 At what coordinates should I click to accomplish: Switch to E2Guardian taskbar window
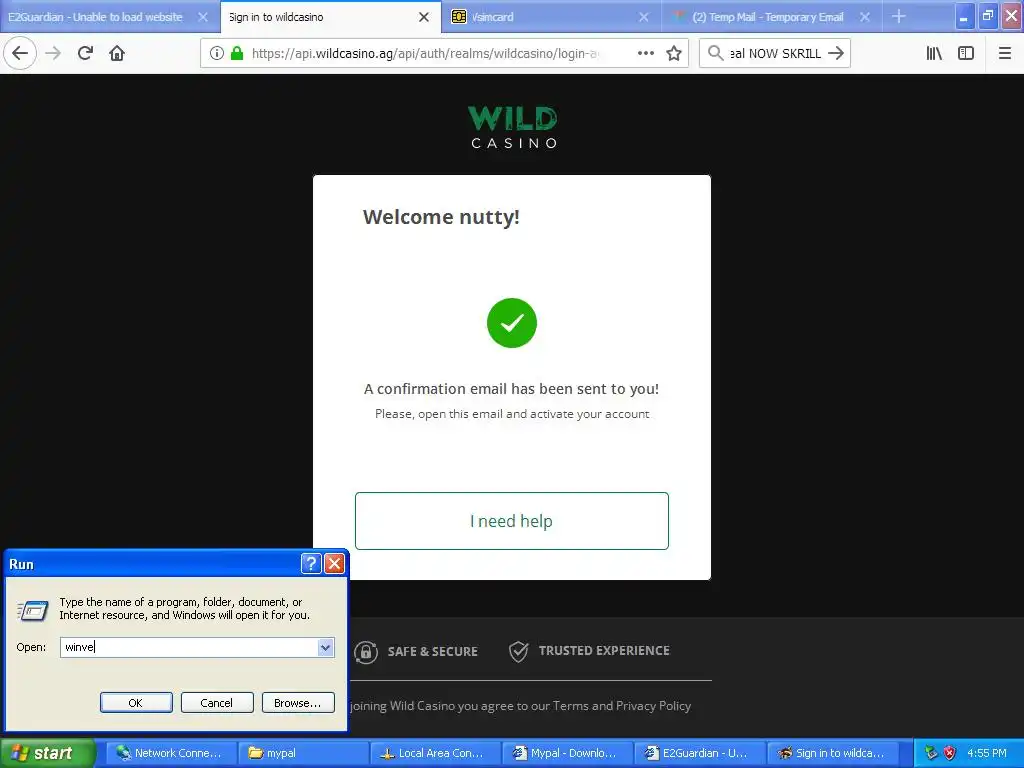pos(699,753)
